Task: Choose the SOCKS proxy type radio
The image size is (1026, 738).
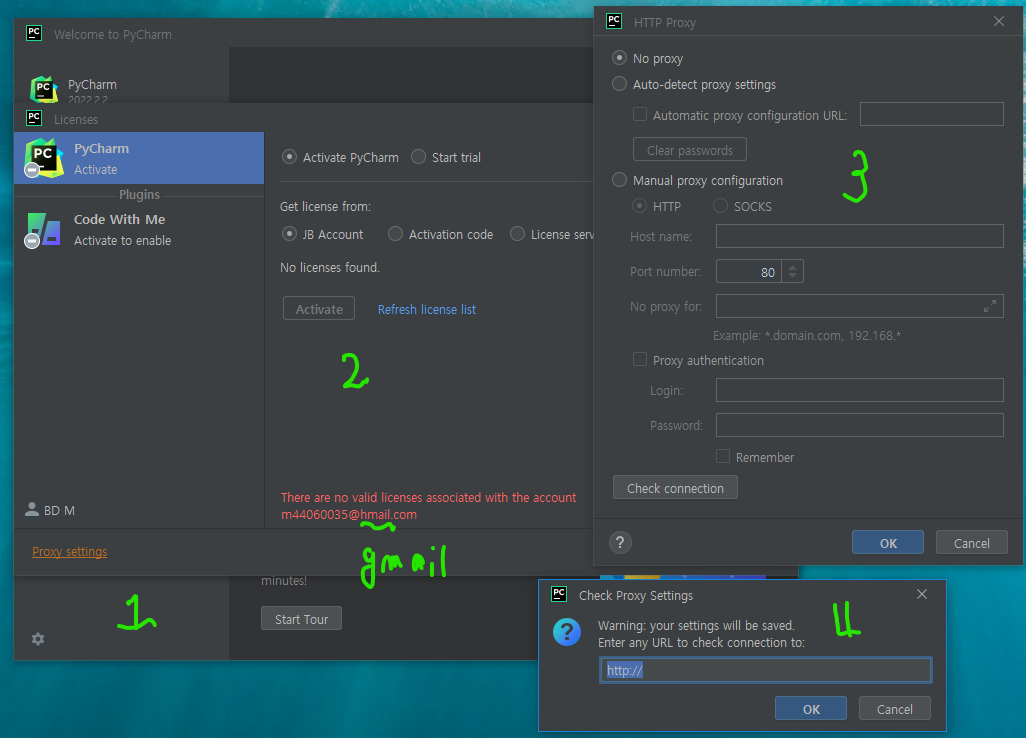Action: (720, 206)
